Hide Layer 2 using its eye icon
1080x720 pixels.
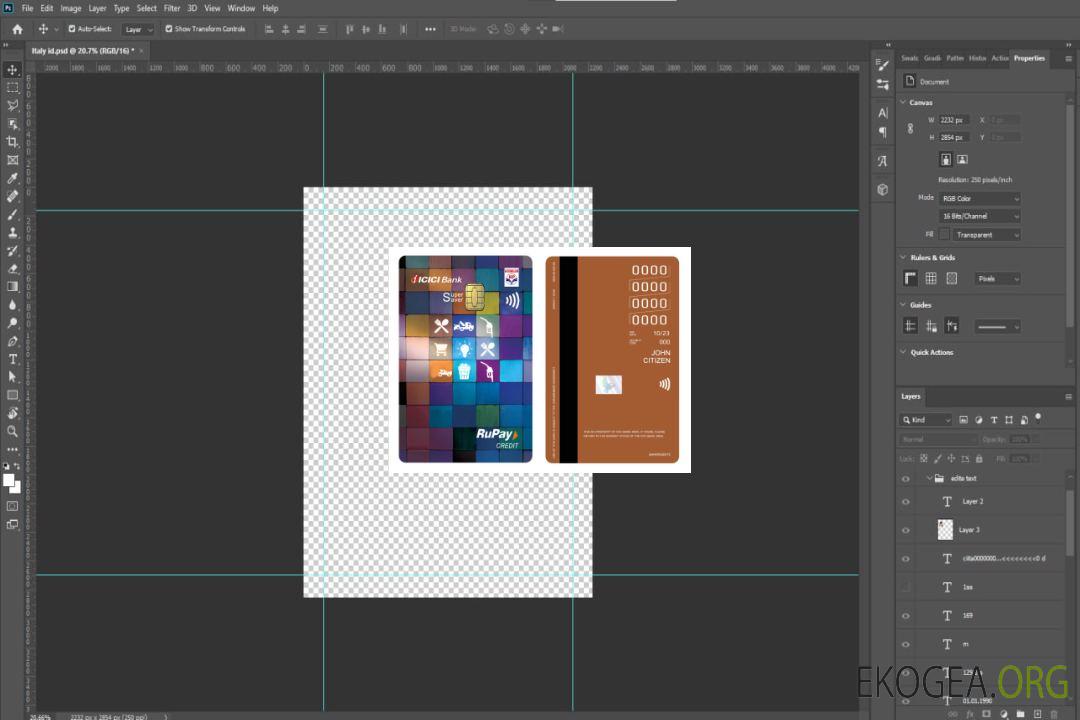point(906,502)
